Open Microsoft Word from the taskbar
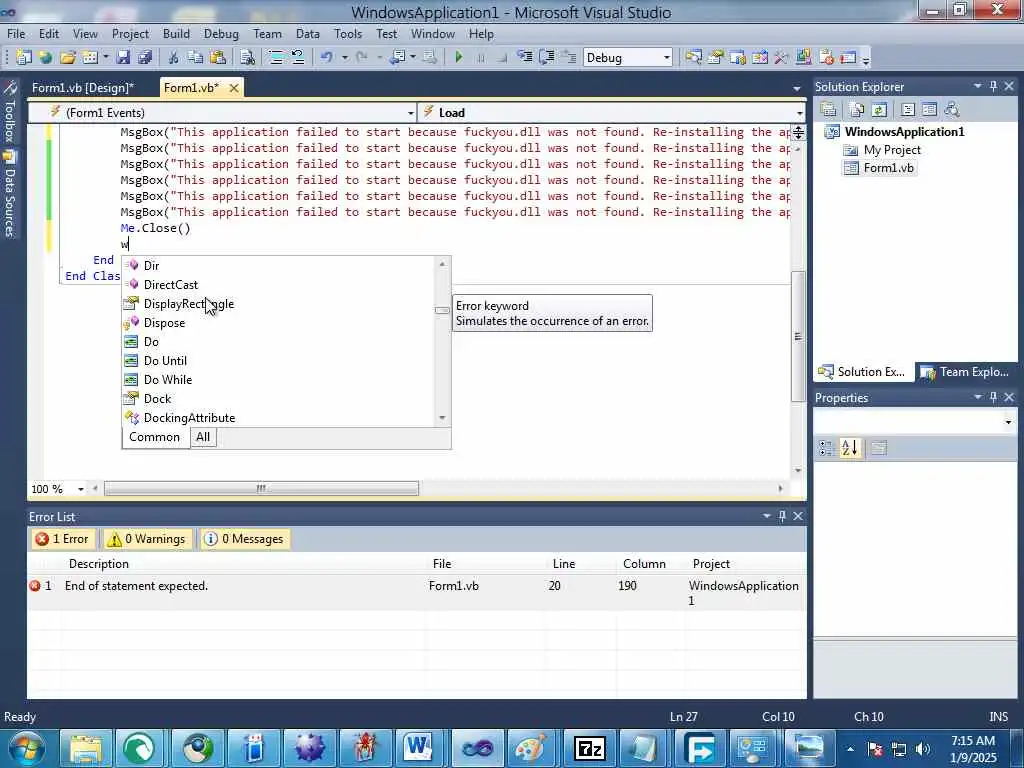Image resolution: width=1024 pixels, height=768 pixels. [x=418, y=748]
